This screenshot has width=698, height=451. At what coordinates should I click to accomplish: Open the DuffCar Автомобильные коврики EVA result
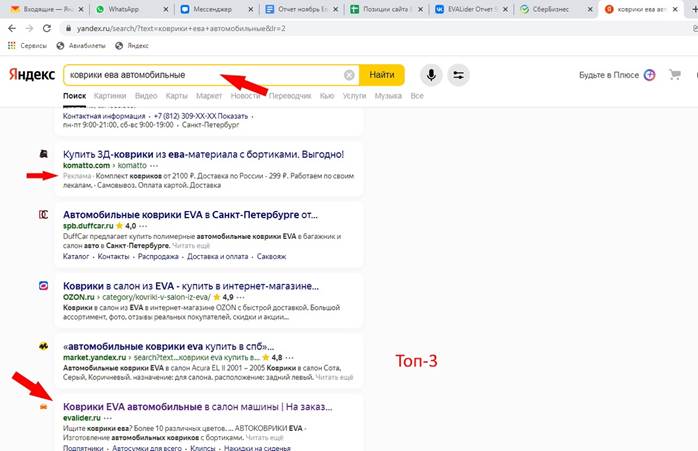pyautogui.click(x=190, y=215)
